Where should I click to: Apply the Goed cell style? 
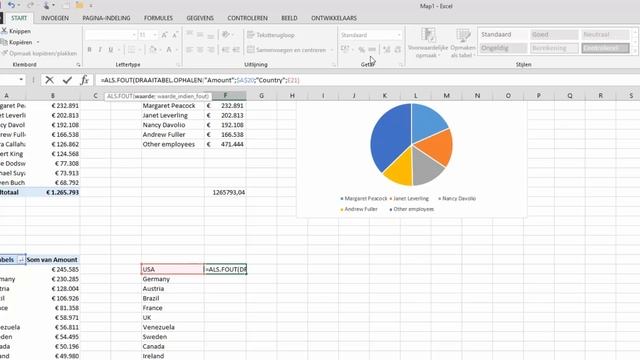[554, 35]
